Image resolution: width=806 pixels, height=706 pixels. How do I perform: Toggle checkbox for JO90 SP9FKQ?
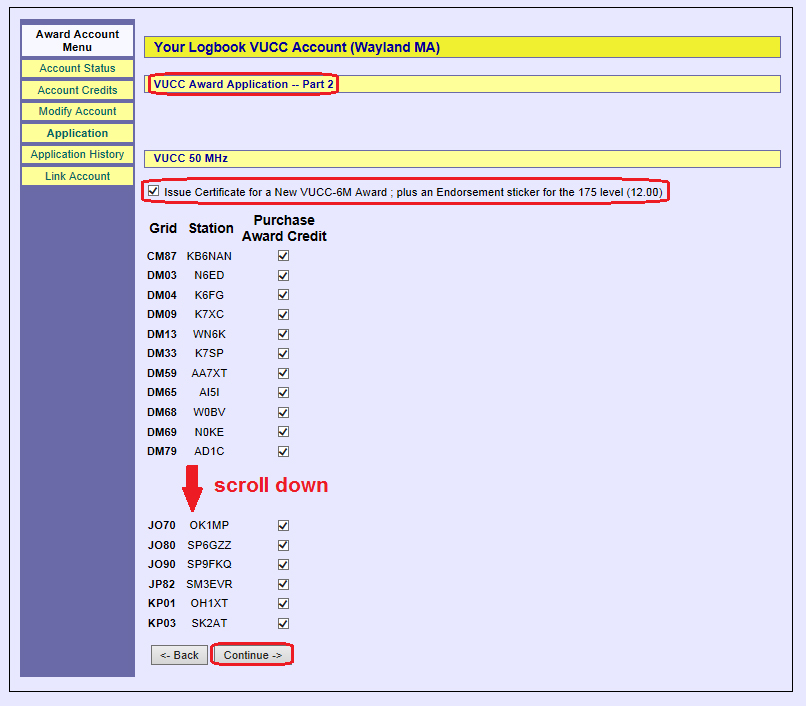[283, 564]
